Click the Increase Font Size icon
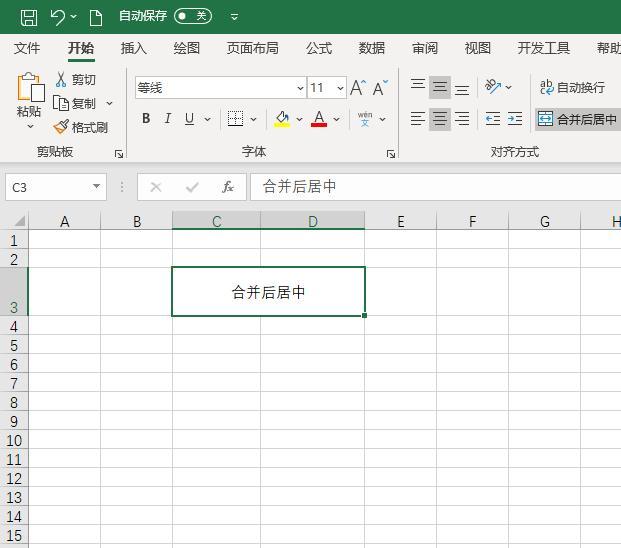This screenshot has width=621, height=548. point(357,88)
